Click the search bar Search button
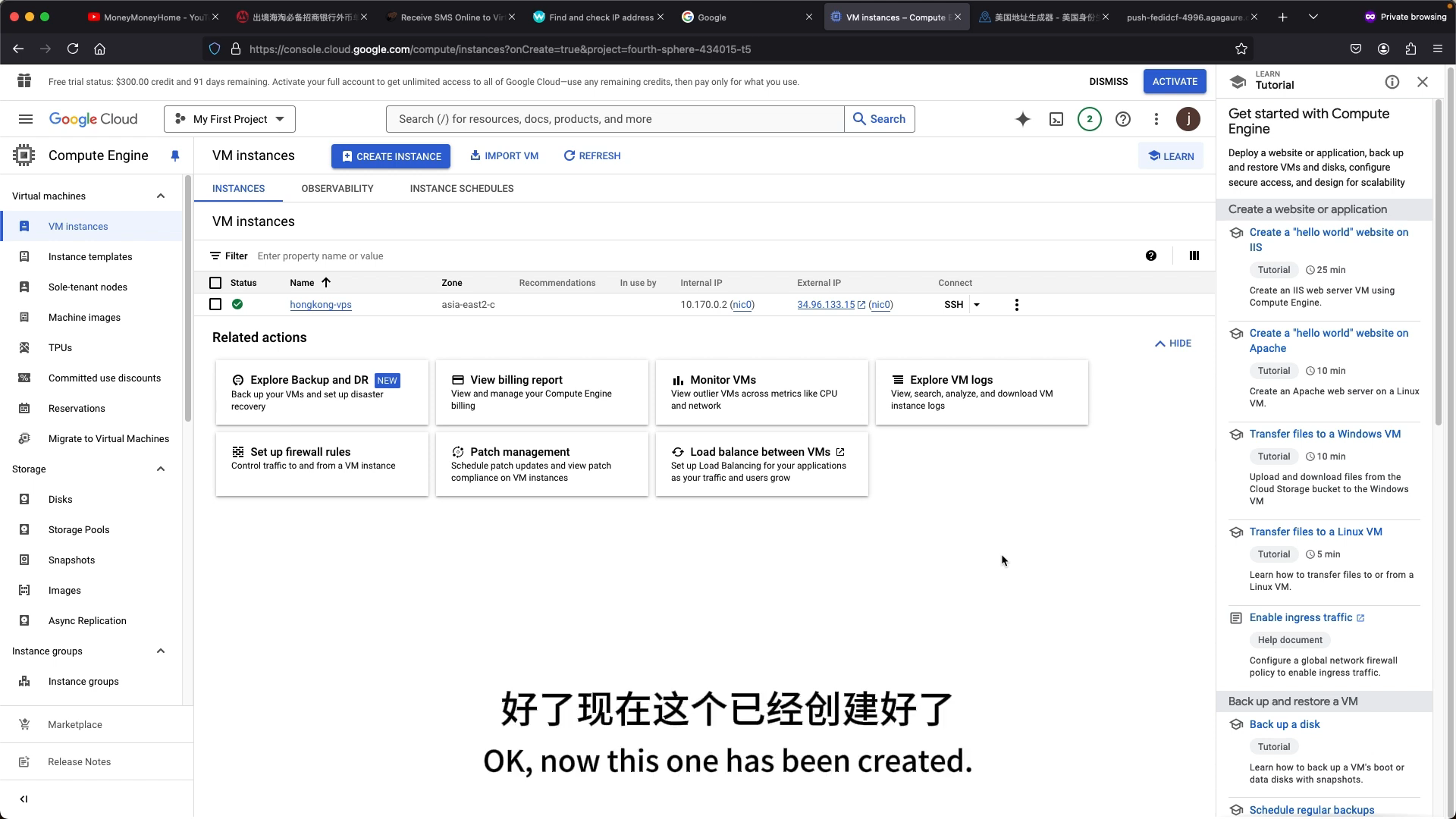1456x819 pixels. (880, 119)
